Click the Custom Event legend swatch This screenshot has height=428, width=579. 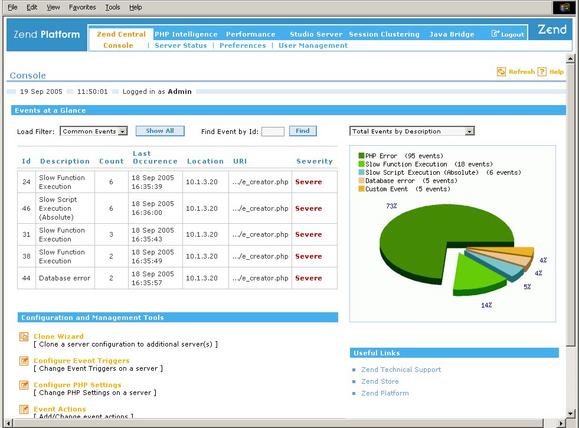[x=361, y=189]
